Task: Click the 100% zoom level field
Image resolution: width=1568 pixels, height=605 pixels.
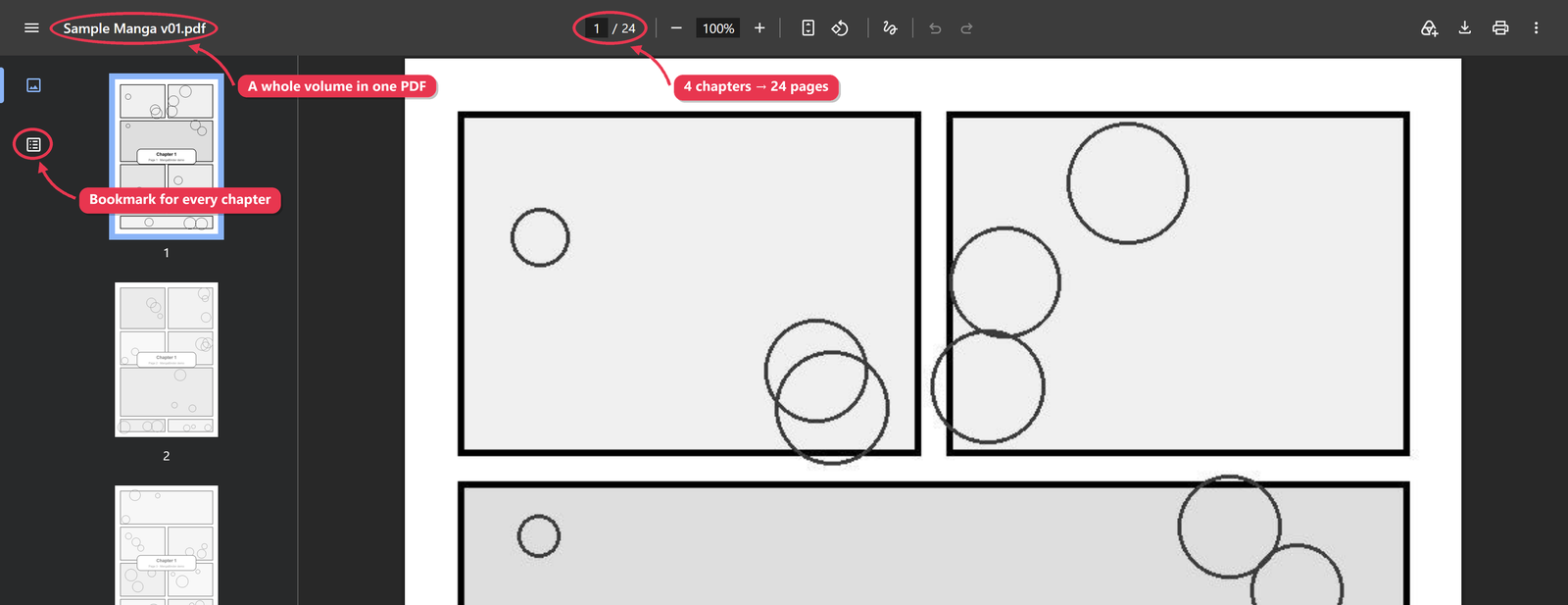Action: click(x=718, y=28)
